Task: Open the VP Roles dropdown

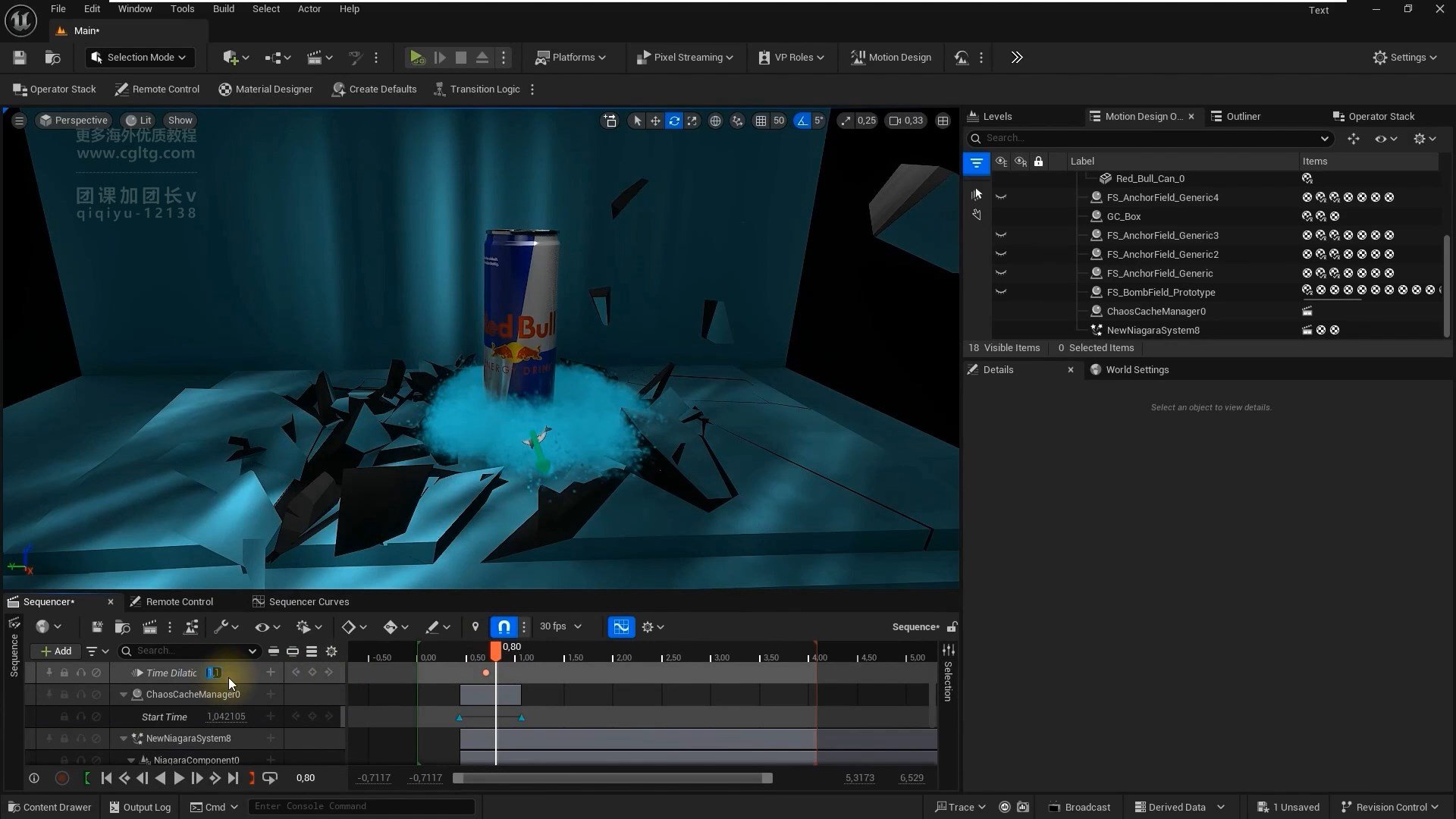Action: (x=791, y=58)
